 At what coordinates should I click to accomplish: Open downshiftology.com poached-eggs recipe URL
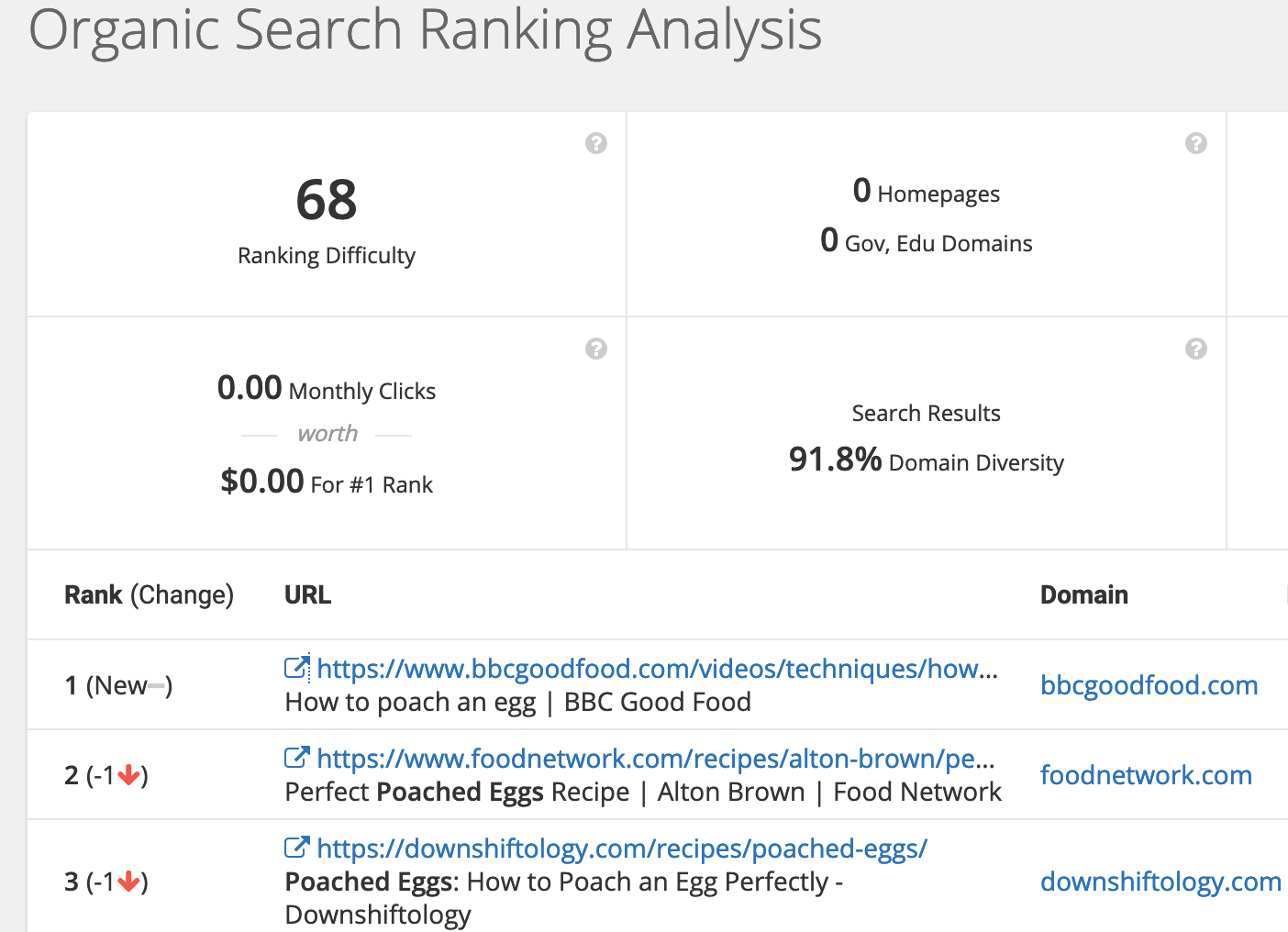pyautogui.click(x=622, y=849)
